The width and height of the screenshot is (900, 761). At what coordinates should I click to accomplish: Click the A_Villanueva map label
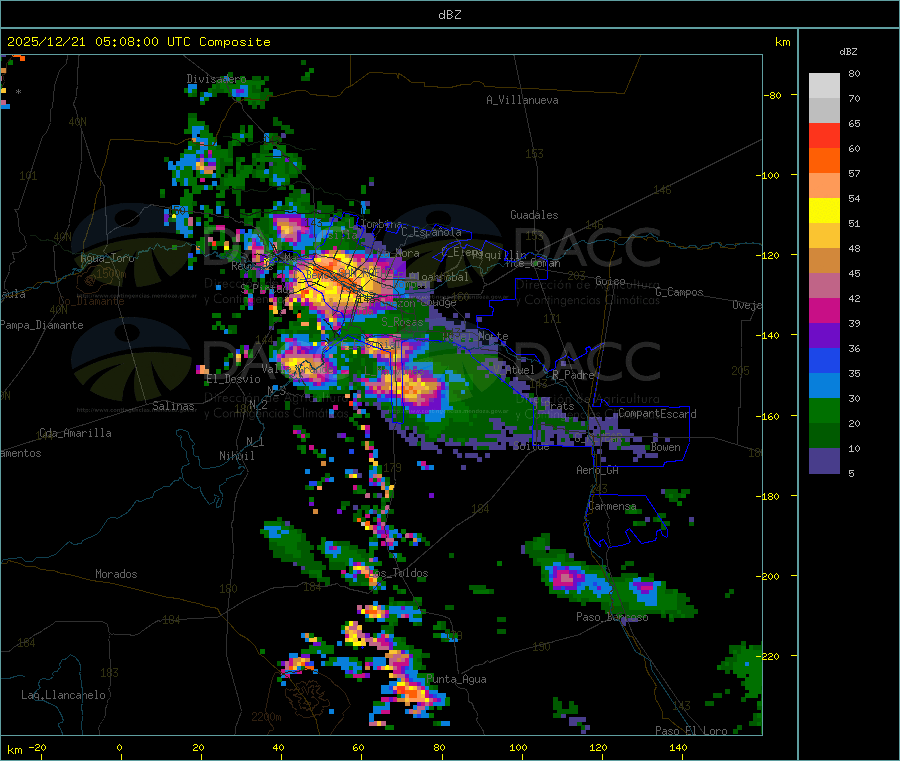click(522, 100)
